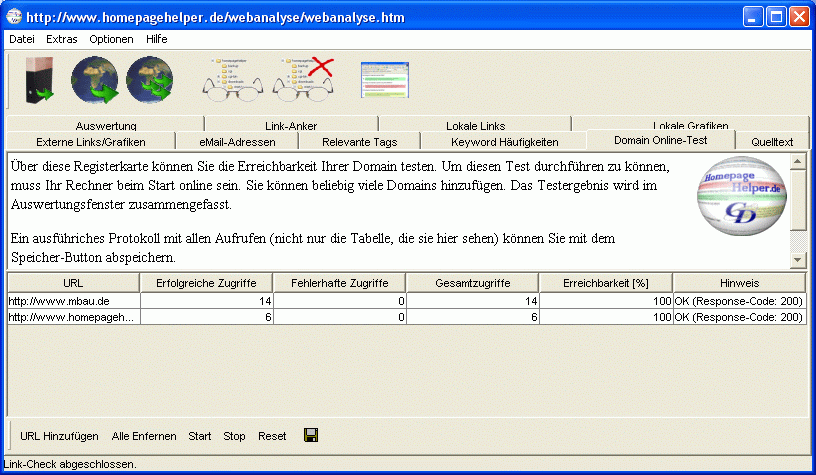816x475 pixels.
Task: Click the local file analysis icon with green arrow
Action: click(40, 81)
